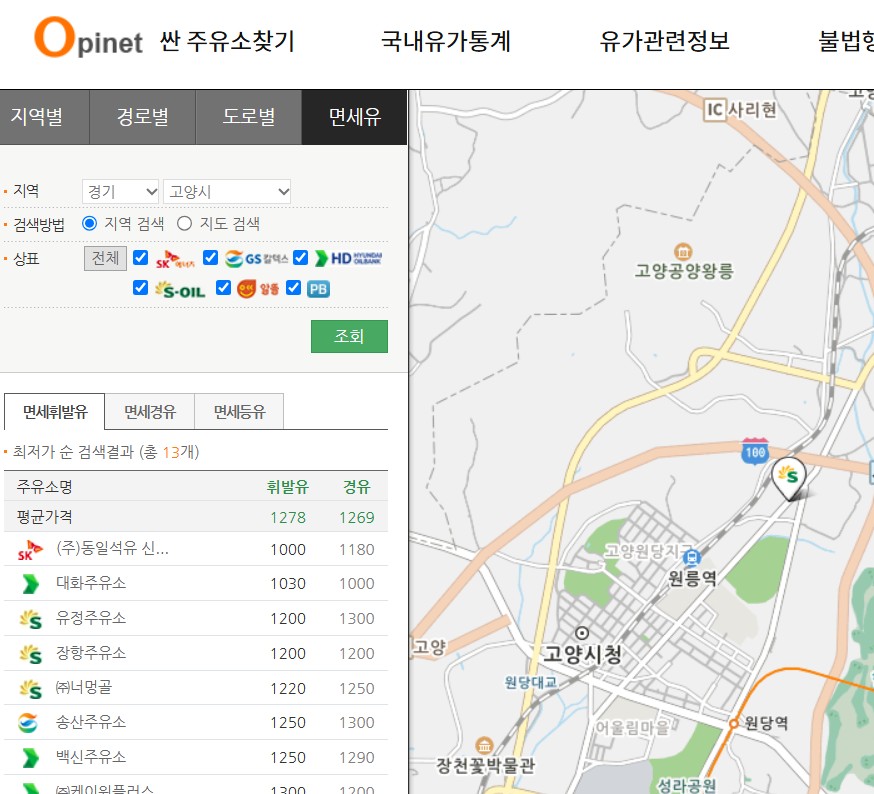Click the 장천꽃박물관 marker on the map
This screenshot has width=874, height=794.
(487, 746)
